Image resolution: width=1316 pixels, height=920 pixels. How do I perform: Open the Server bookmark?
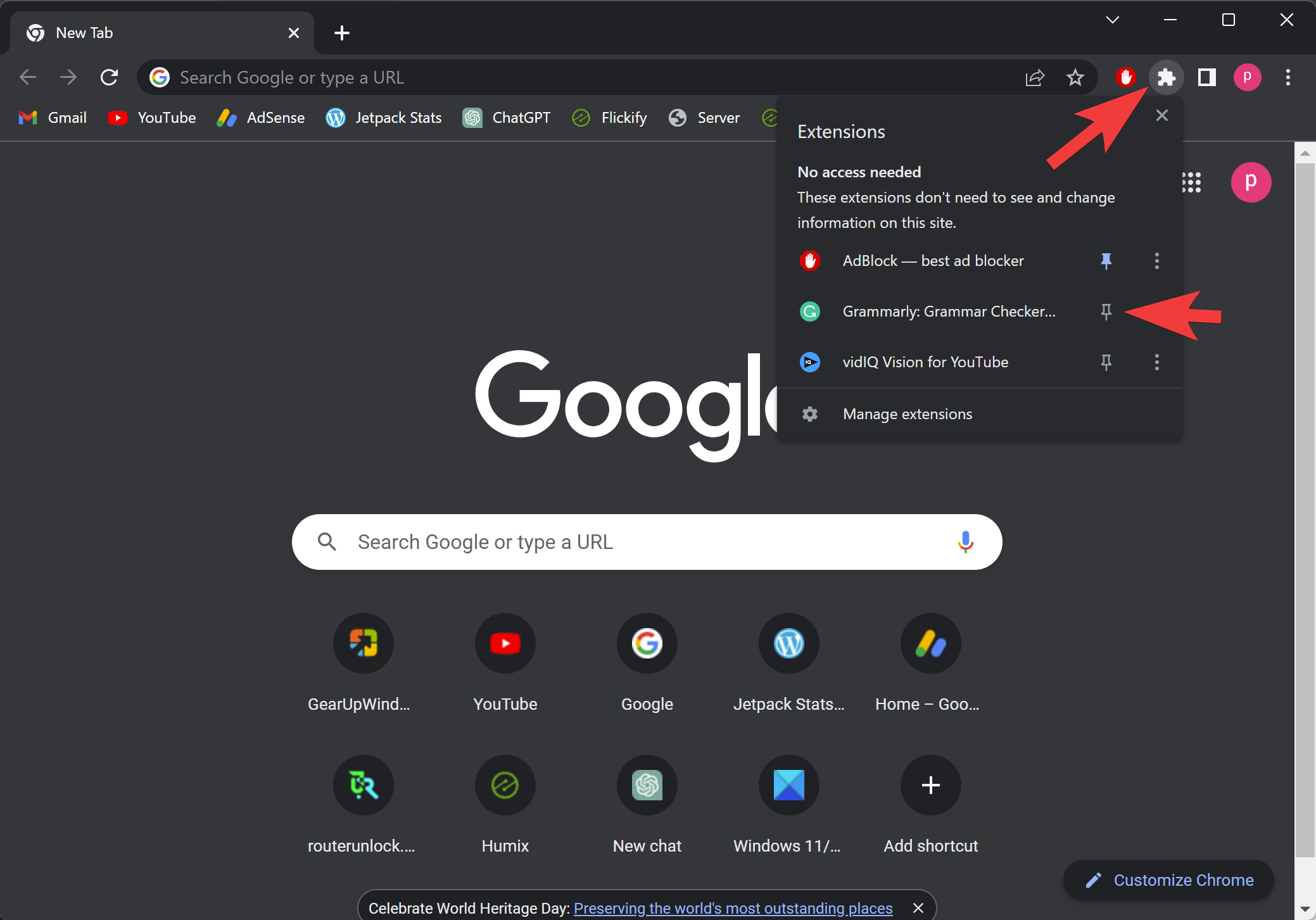pyautogui.click(x=704, y=118)
